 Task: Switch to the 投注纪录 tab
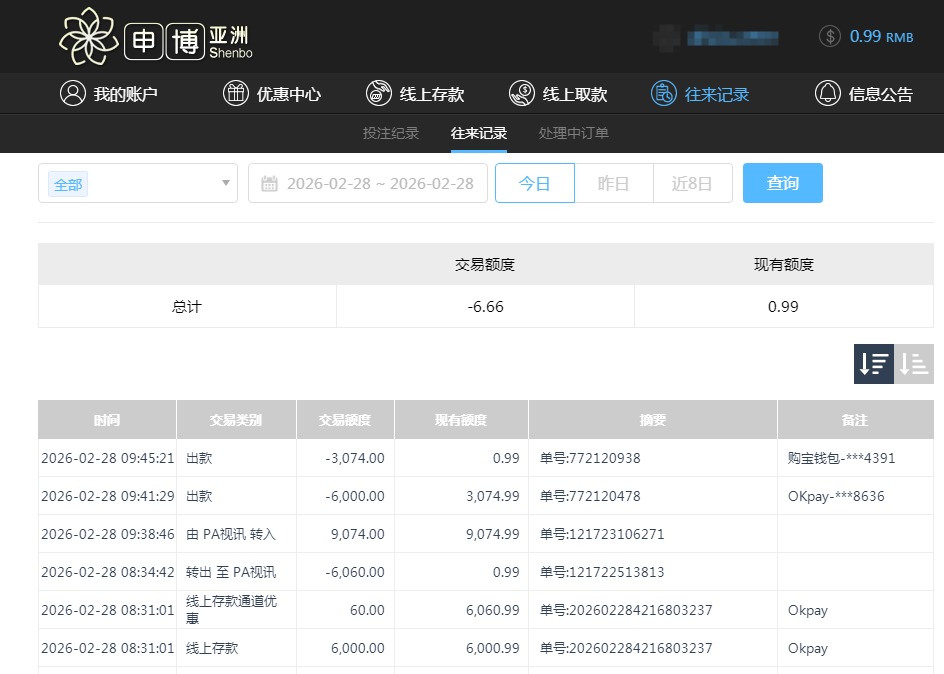390,132
